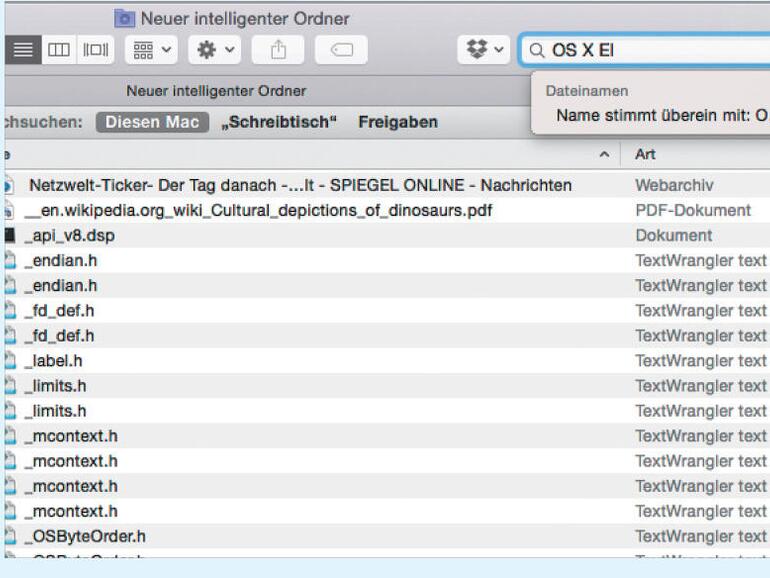The image size is (770, 578).
Task: Select the "Diesen Mac" search scope
Action: (152, 122)
